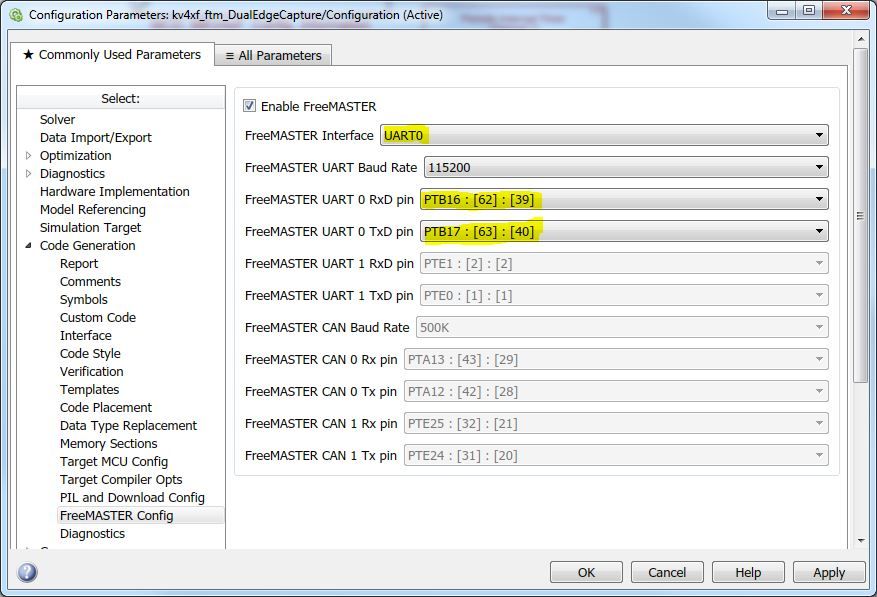Select Symbols under Code Generation

84,299
